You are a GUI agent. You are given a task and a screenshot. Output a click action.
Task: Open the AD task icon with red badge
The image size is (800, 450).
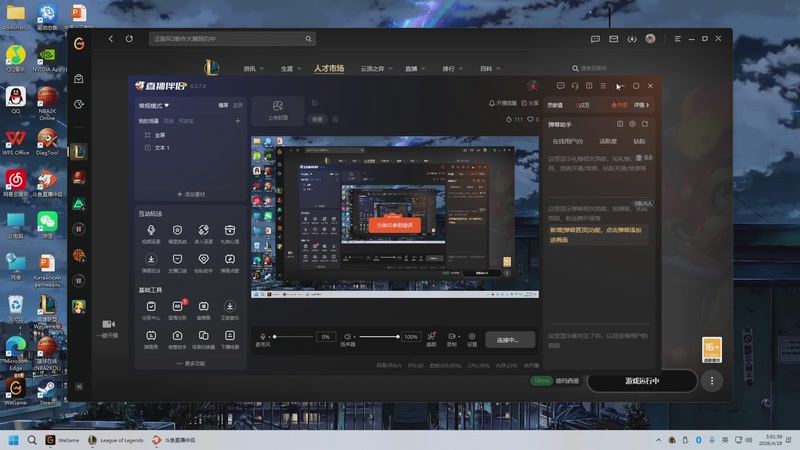(x=178, y=310)
